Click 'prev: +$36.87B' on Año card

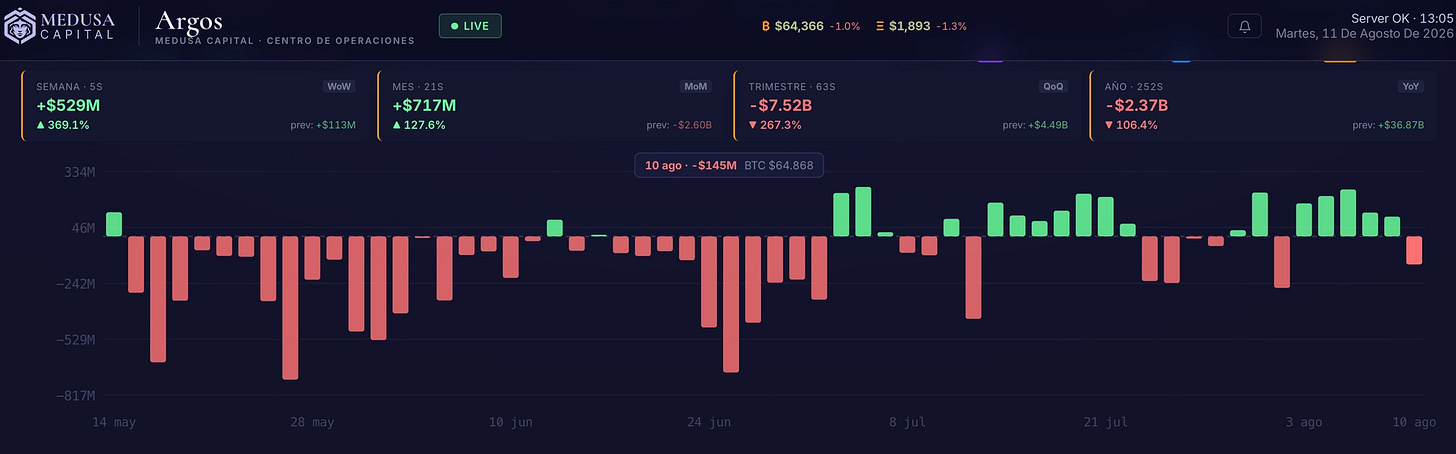coord(1388,125)
